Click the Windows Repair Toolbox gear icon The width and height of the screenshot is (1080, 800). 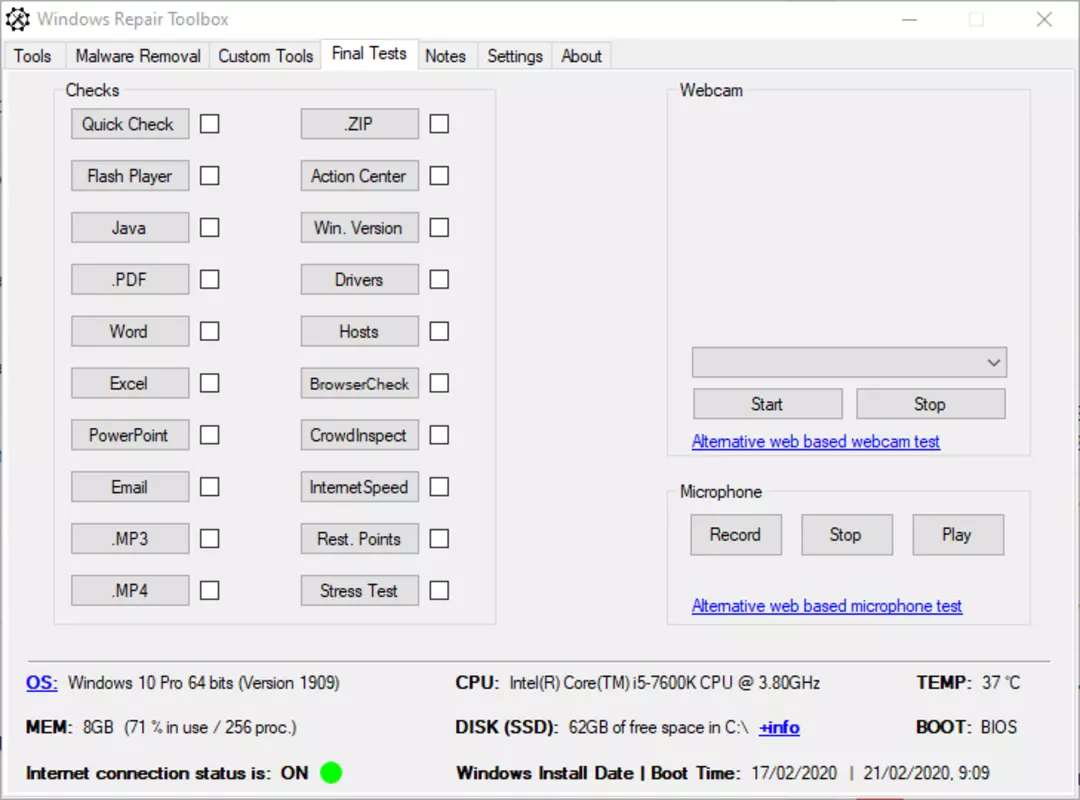point(18,19)
